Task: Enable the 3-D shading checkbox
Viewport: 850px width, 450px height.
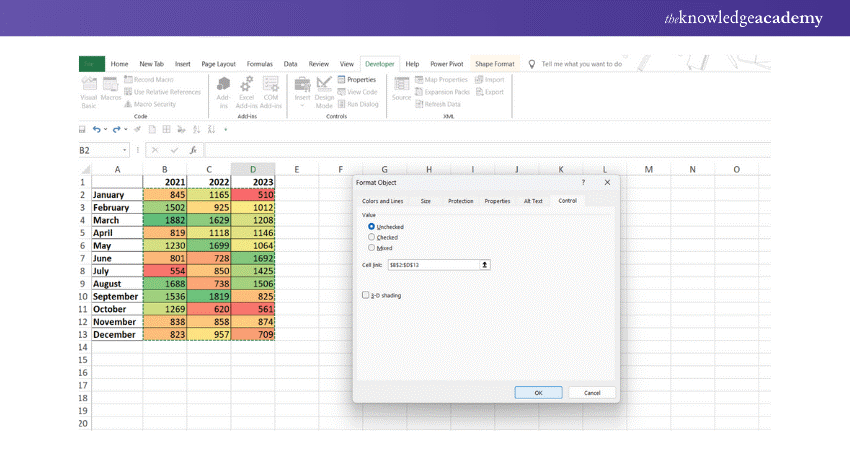Action: [x=366, y=295]
